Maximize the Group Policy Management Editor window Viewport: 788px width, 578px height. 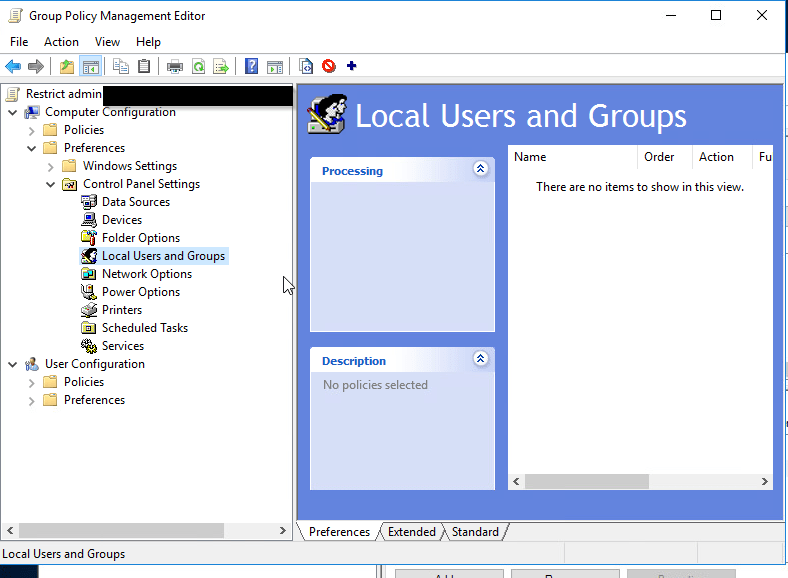[x=716, y=16]
